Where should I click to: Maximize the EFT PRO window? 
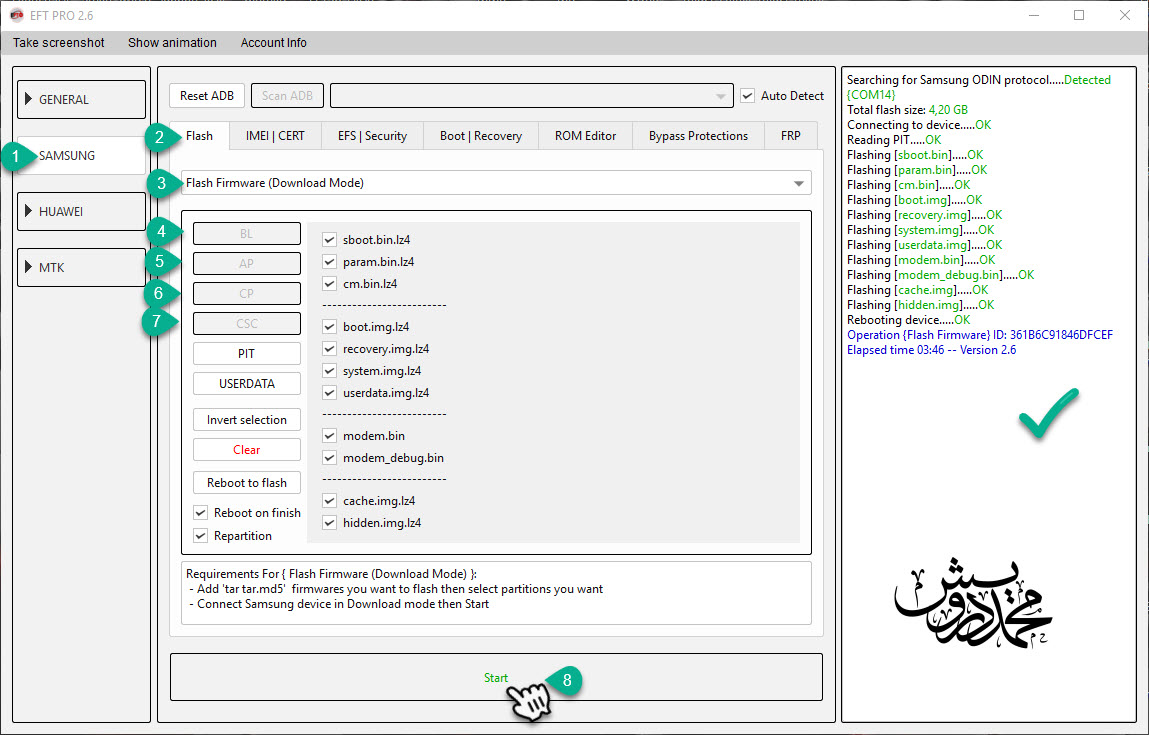(x=1079, y=15)
